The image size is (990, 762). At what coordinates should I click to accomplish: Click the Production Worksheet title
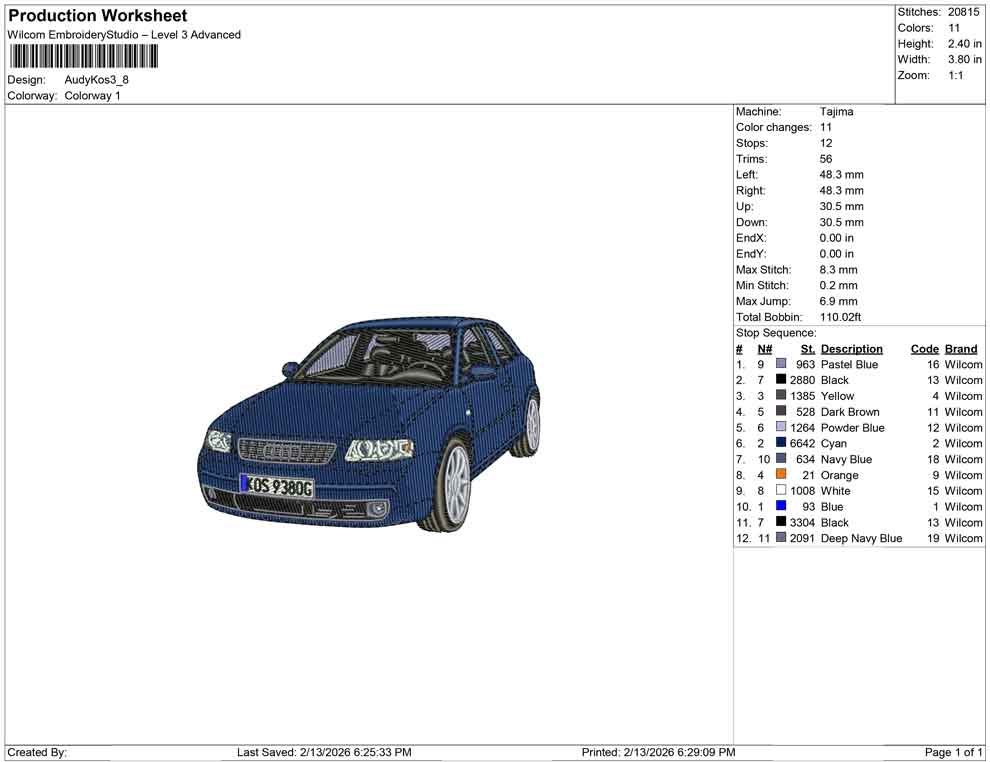coord(98,16)
